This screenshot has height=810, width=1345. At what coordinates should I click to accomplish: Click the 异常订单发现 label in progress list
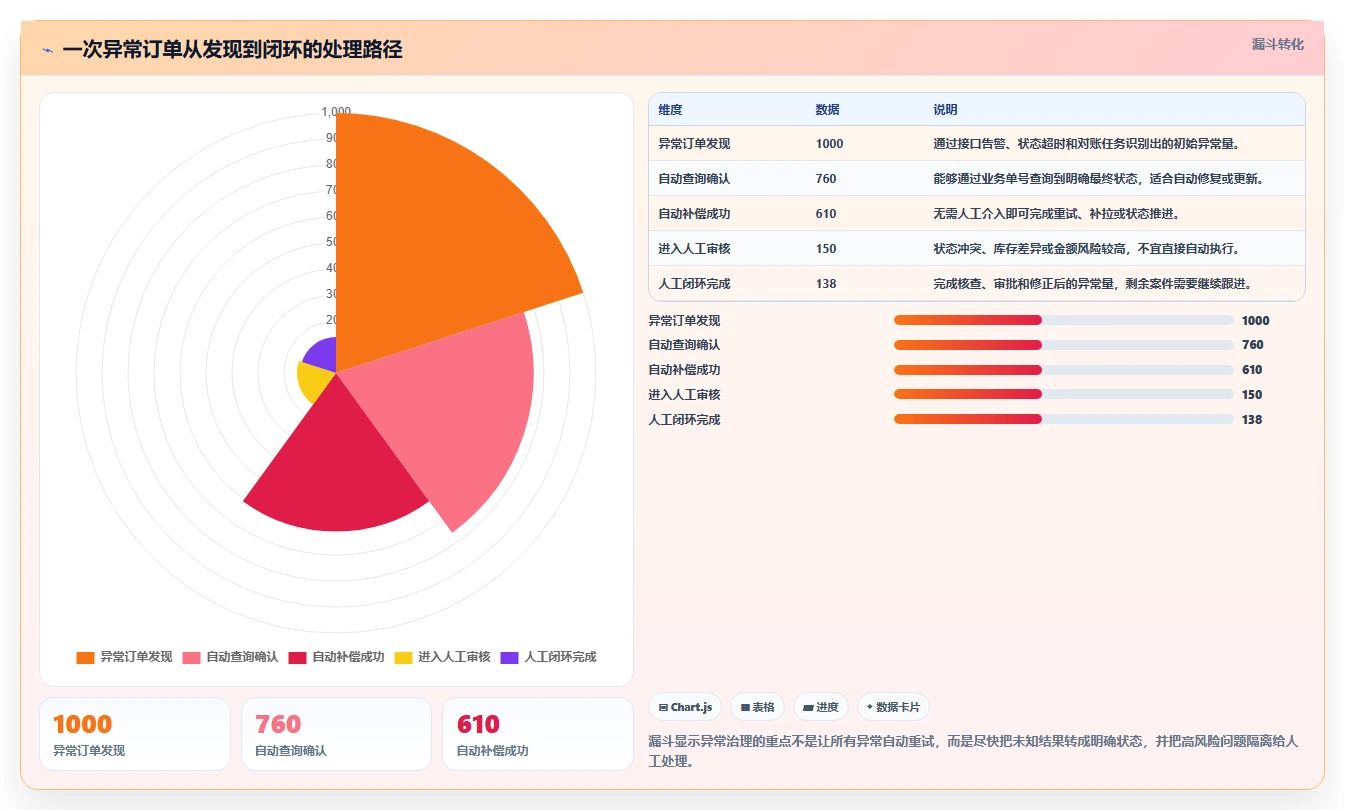click(x=684, y=321)
